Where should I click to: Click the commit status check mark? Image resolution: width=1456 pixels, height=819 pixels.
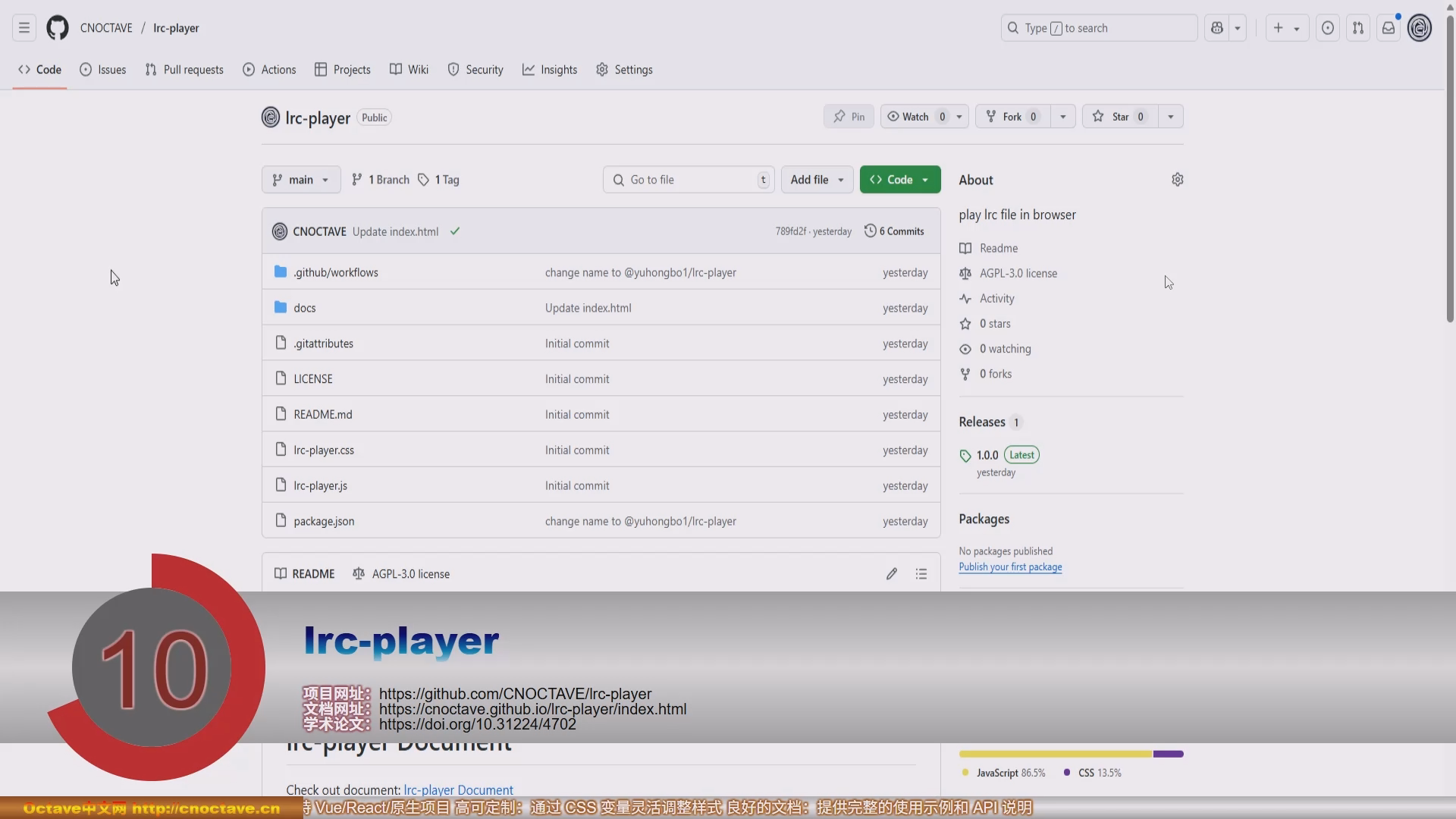[x=455, y=231]
